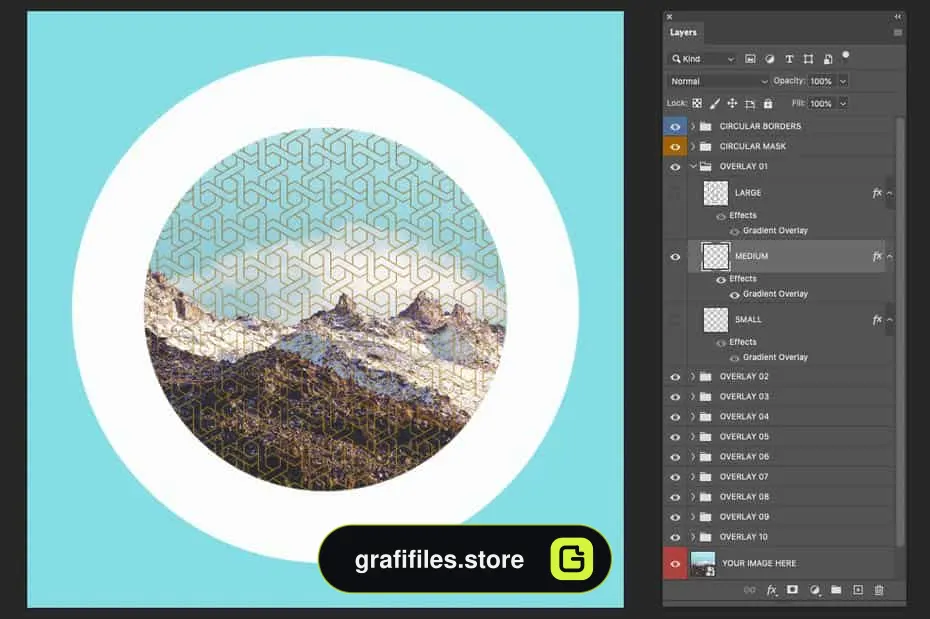
Task: Open the add layer style fx menu
Action: coord(771,590)
